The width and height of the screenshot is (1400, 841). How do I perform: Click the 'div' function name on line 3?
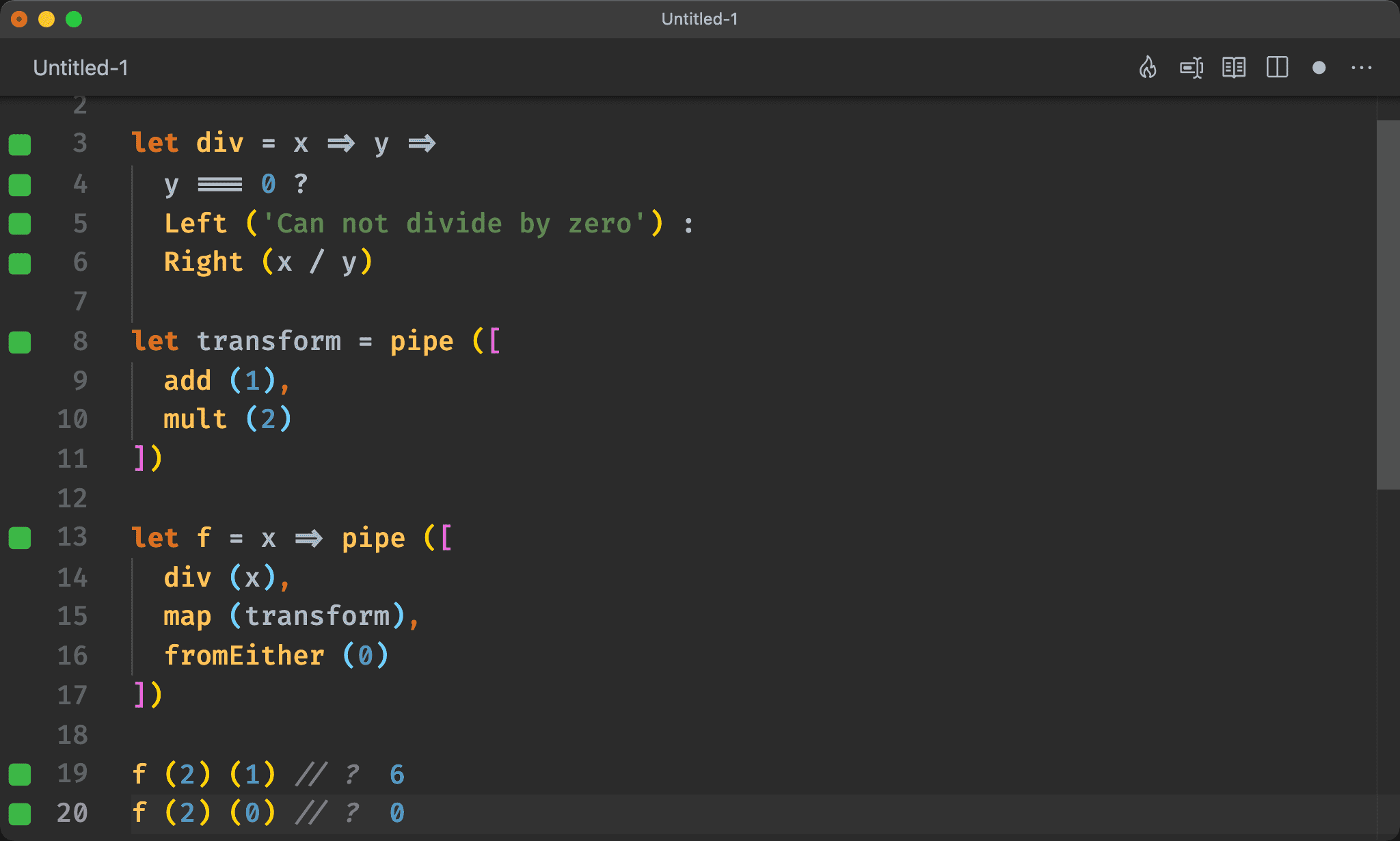(219, 144)
